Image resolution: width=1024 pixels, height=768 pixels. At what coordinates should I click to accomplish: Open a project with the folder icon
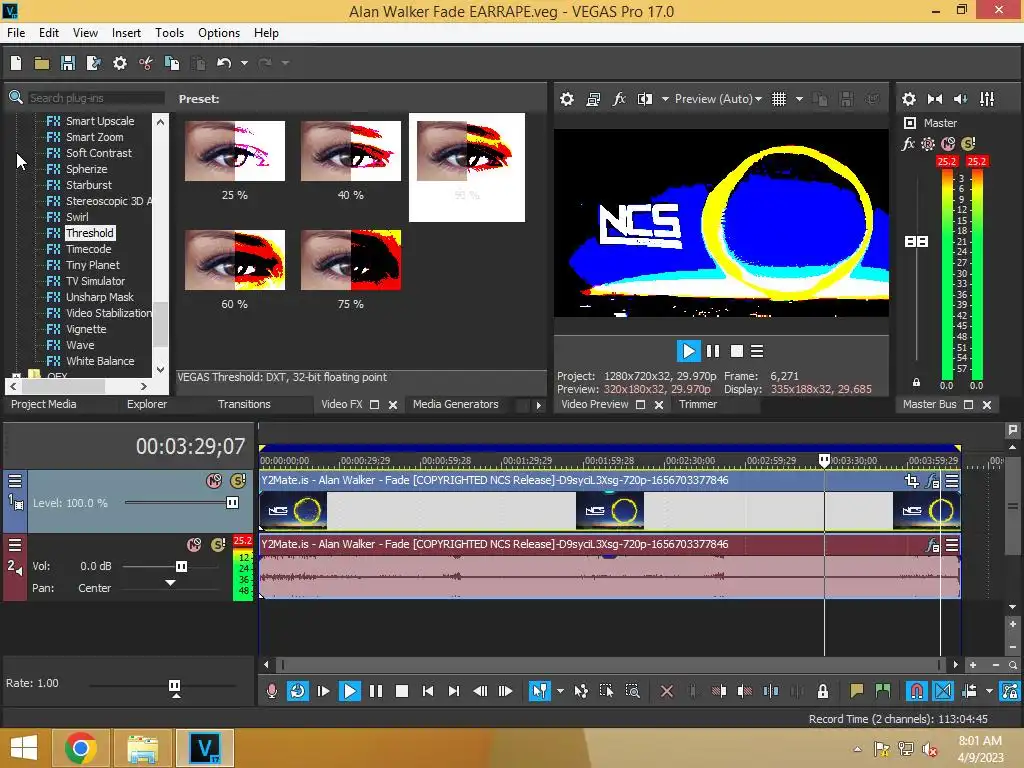click(x=42, y=63)
